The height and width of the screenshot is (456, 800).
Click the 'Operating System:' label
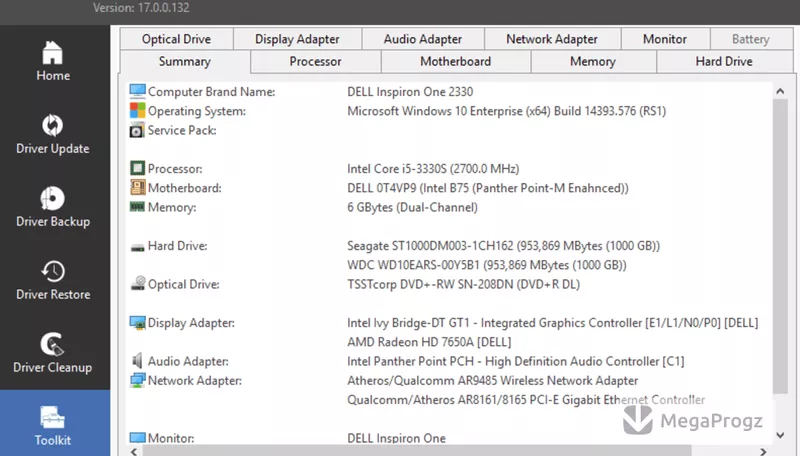197,111
